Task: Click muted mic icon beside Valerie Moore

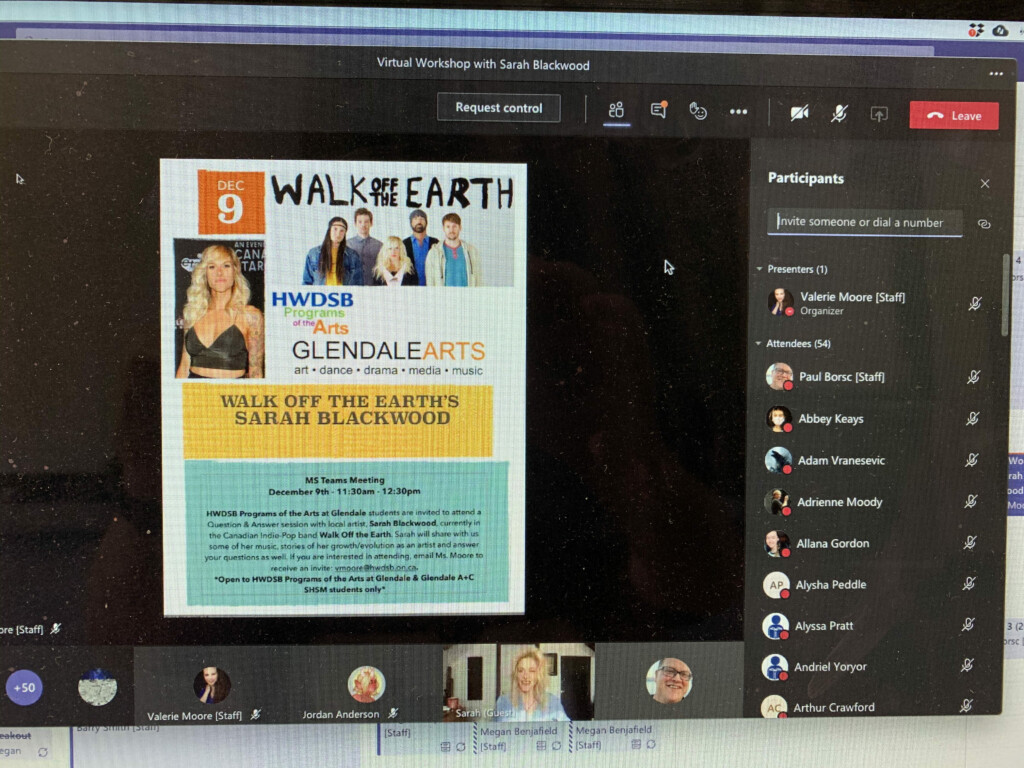Action: click(974, 304)
